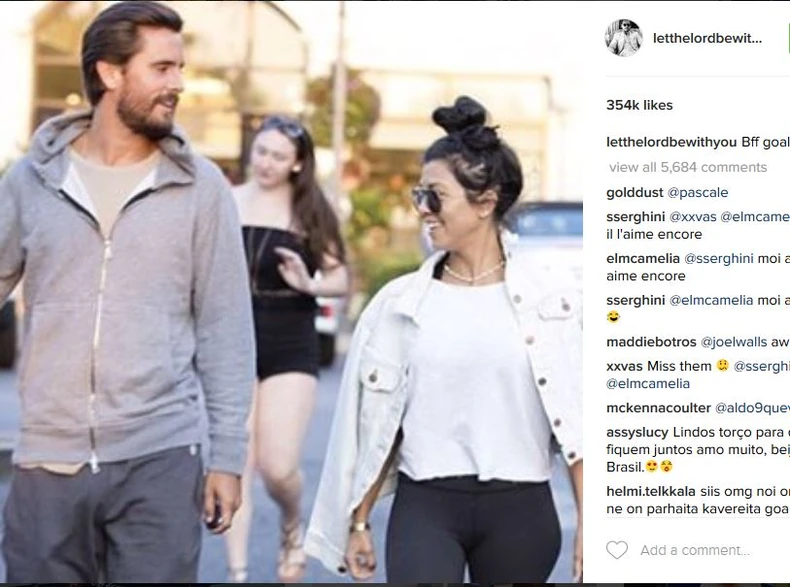Screen dimensions: 790x587
Task: View all 5,684 comments
Action: pyautogui.click(x=688, y=167)
